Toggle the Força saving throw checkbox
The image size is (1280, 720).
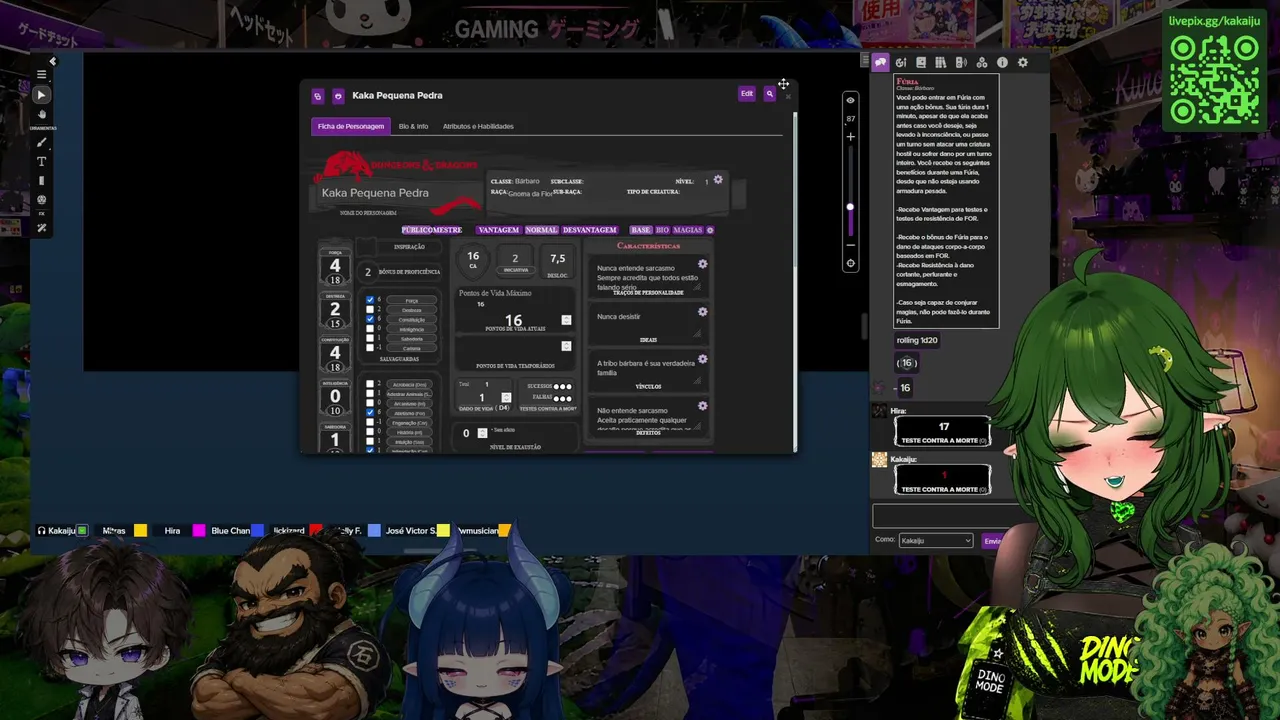point(370,300)
